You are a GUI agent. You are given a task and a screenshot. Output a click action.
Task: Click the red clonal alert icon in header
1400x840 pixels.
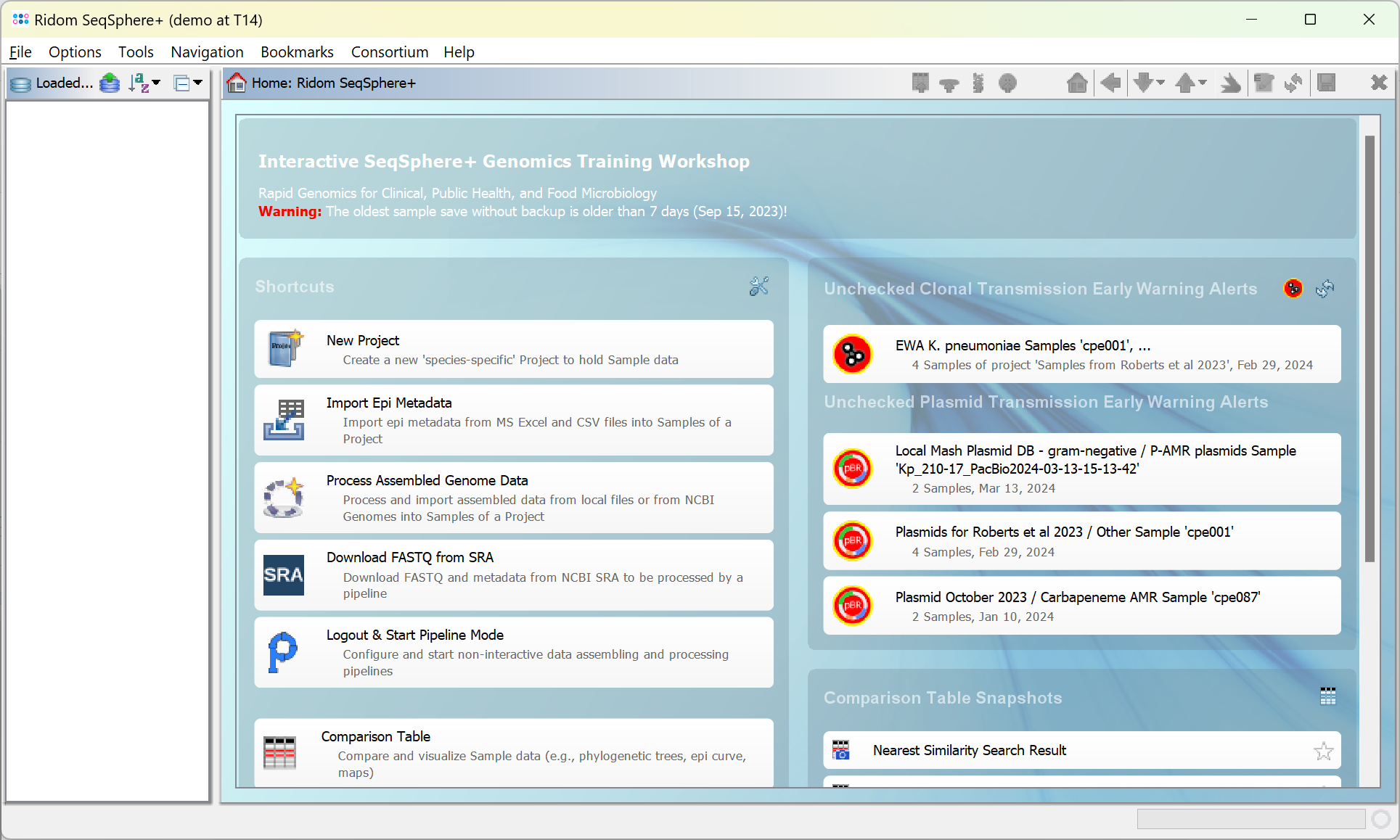1293,289
